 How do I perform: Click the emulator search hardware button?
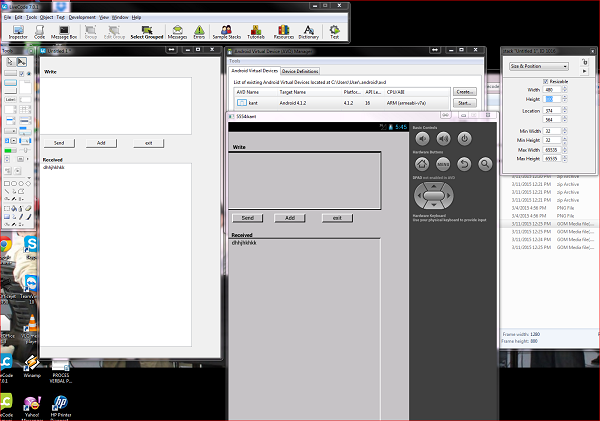click(x=485, y=163)
